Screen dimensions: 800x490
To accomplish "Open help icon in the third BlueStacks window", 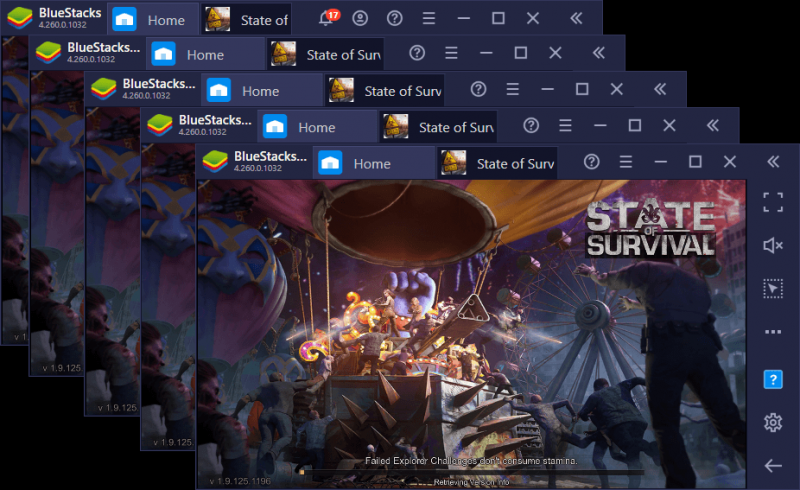I will click(x=478, y=89).
